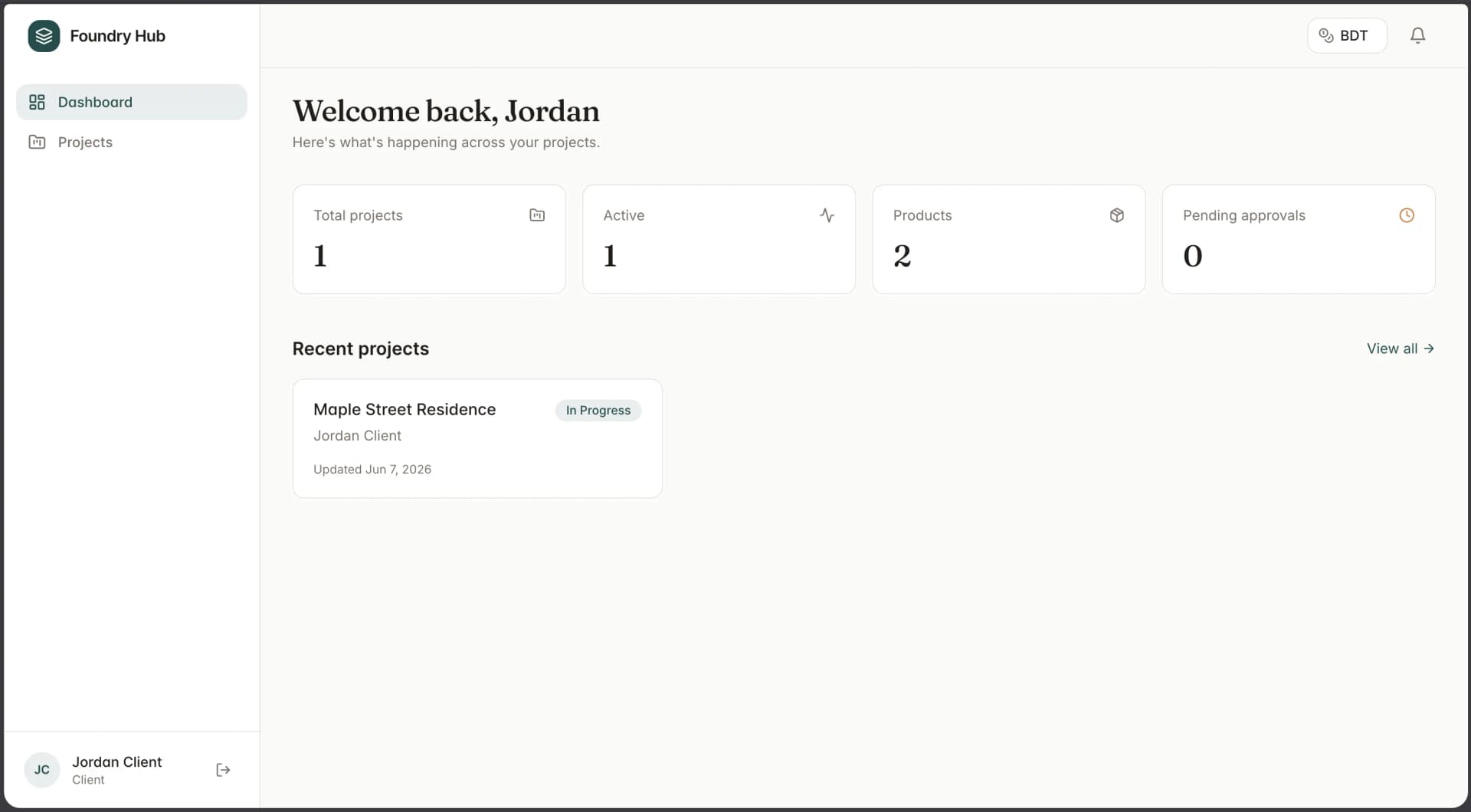Click the Welcome back, Jordan heading
This screenshot has width=1471, height=812.
(x=446, y=111)
